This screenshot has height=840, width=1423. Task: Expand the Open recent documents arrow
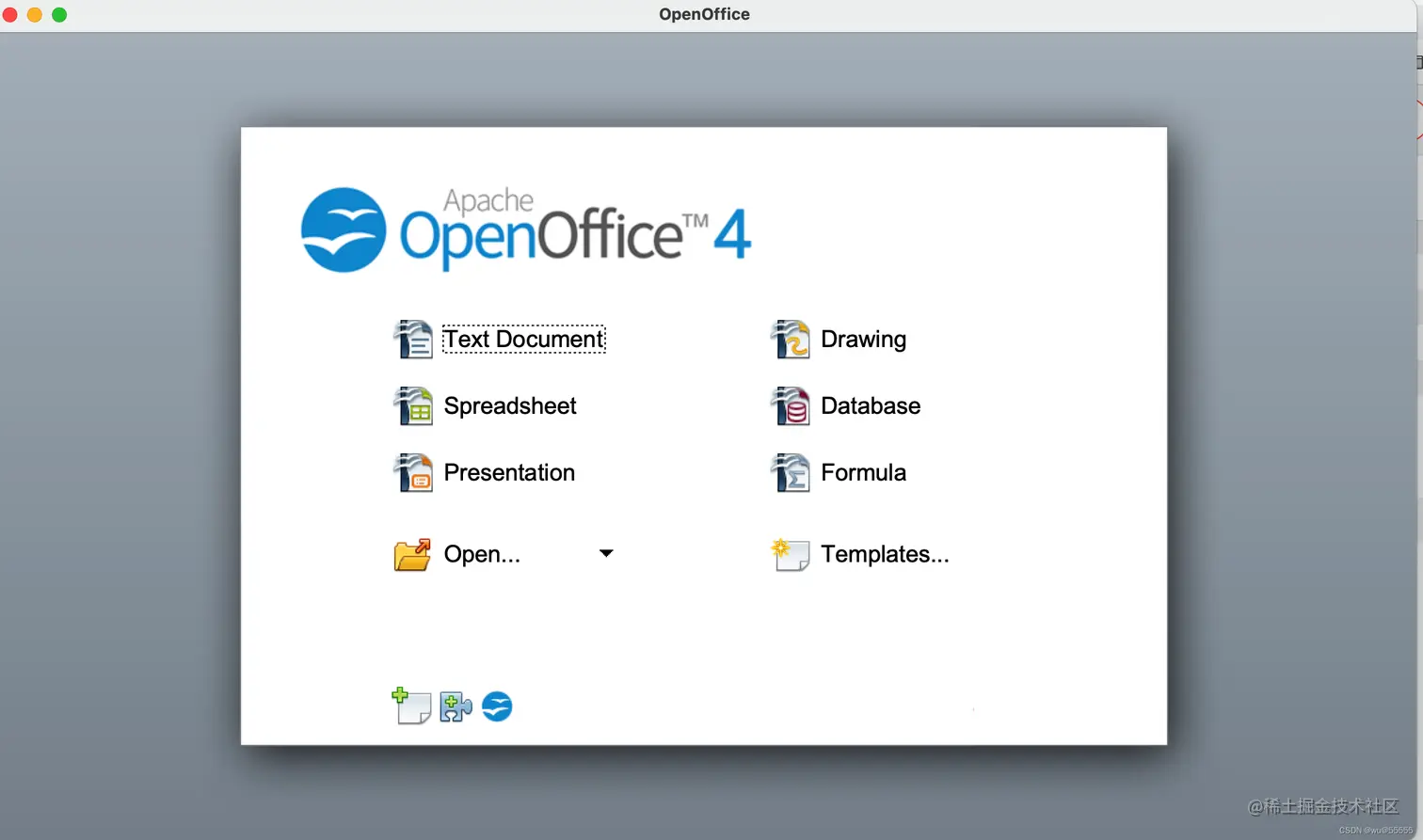click(x=606, y=553)
